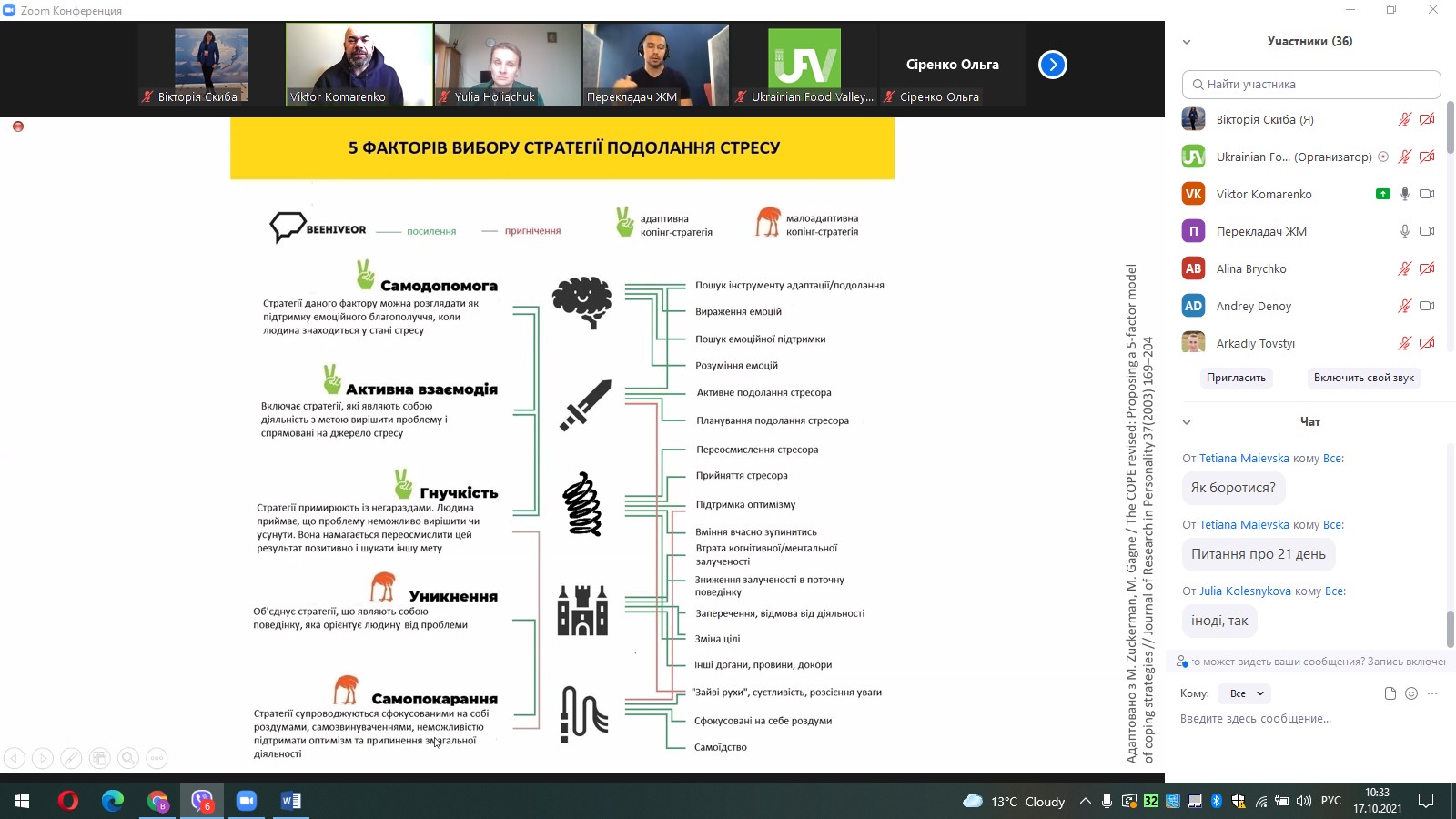Click Tetiana Maievska name above 'Як боротися?'
This screenshot has height=819, width=1456.
click(x=1244, y=459)
